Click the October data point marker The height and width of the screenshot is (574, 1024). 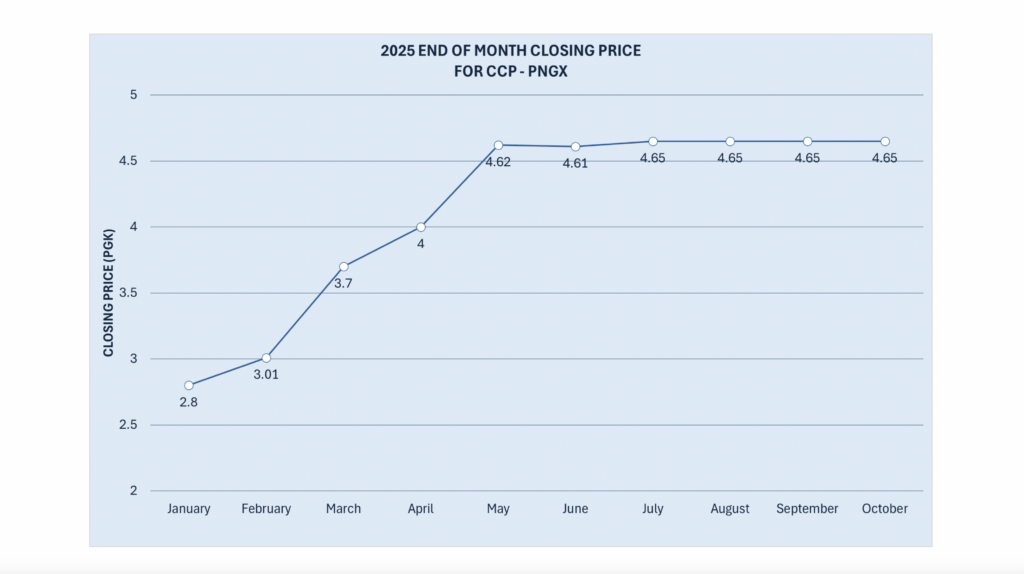(885, 141)
